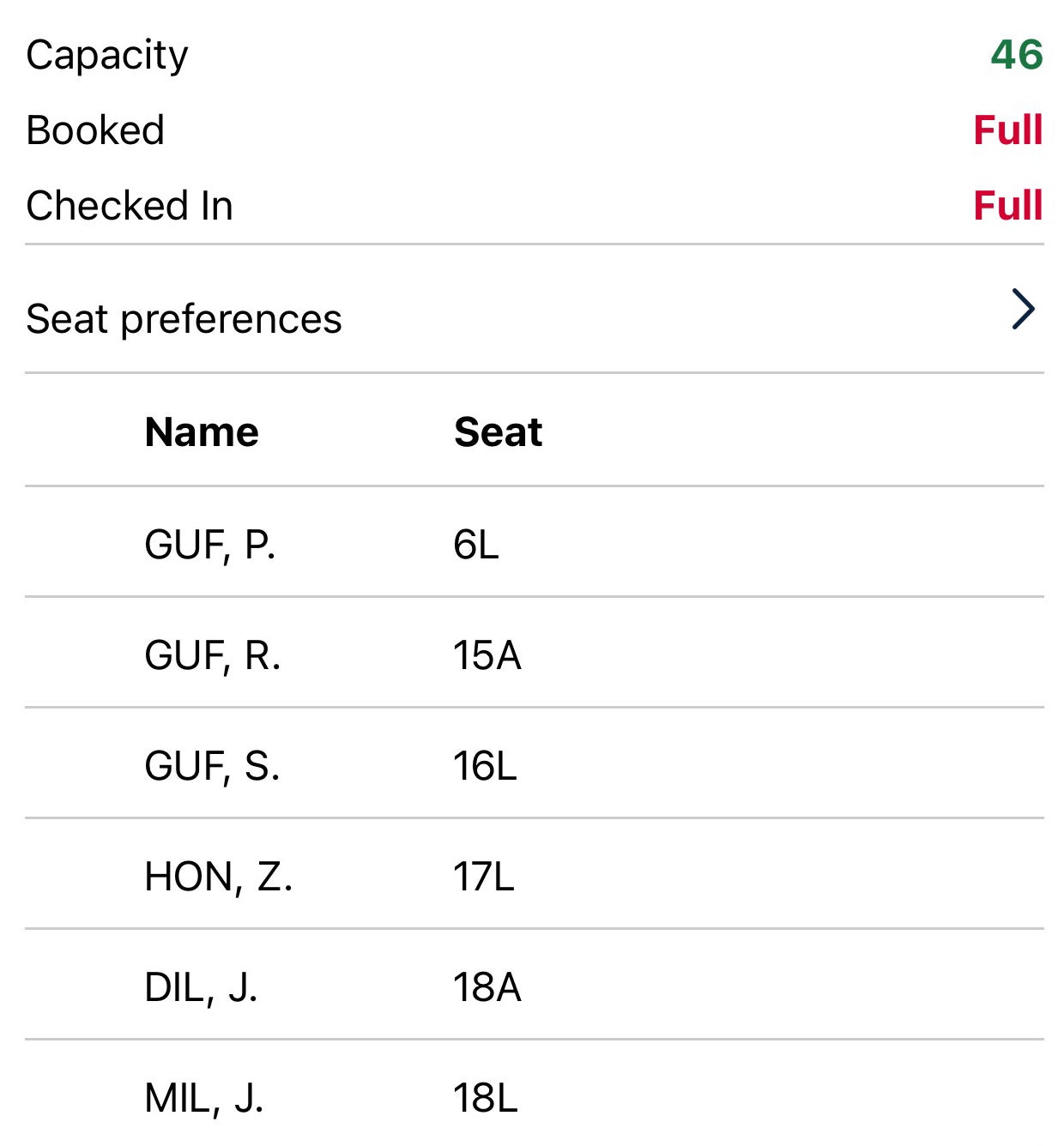The width and height of the screenshot is (1064, 1146).
Task: Click seat 17L entry
Action: pos(484,877)
